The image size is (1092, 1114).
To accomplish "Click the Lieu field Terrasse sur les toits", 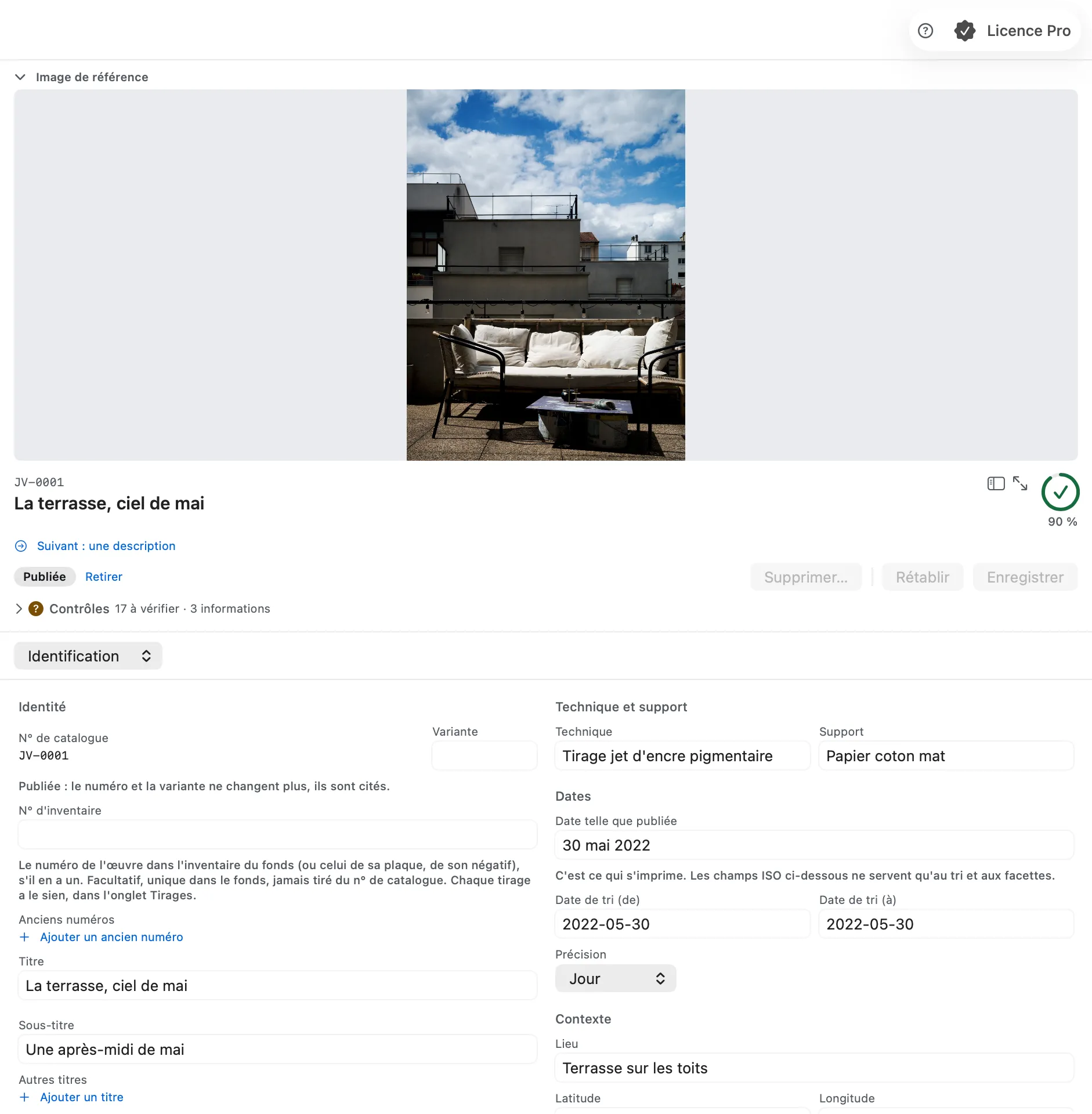I will click(815, 1068).
